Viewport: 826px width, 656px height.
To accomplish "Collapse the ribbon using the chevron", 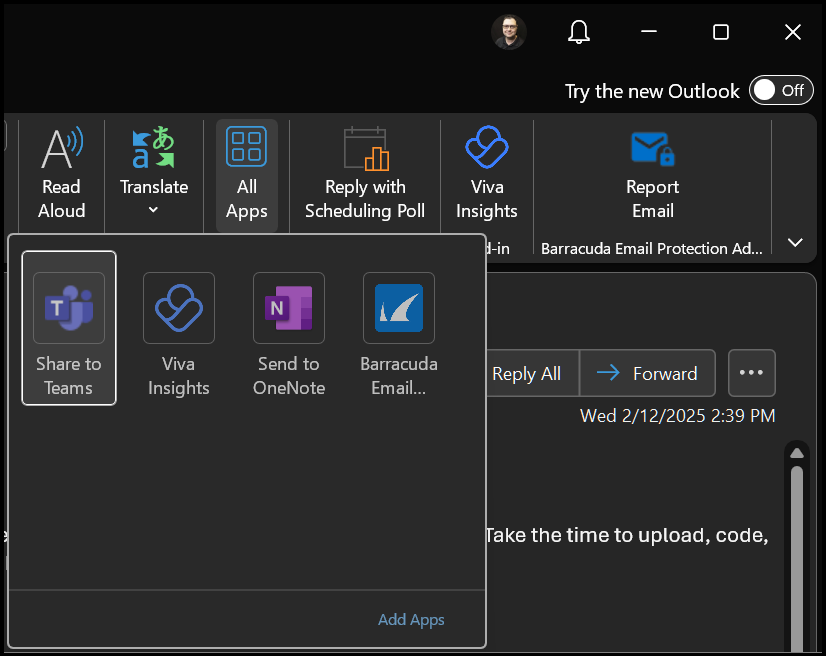I will tap(795, 242).
